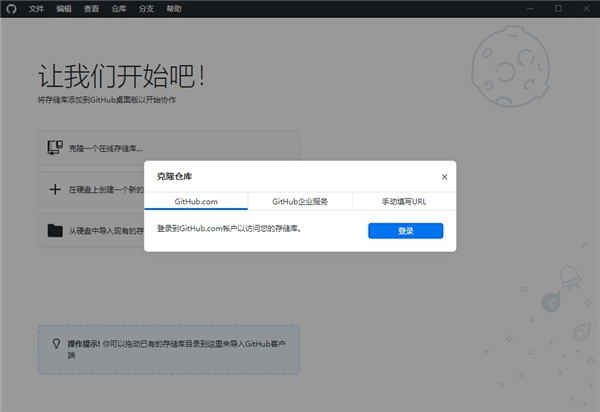Open the 文件 menu
This screenshot has height=412, width=600.
[36, 8]
